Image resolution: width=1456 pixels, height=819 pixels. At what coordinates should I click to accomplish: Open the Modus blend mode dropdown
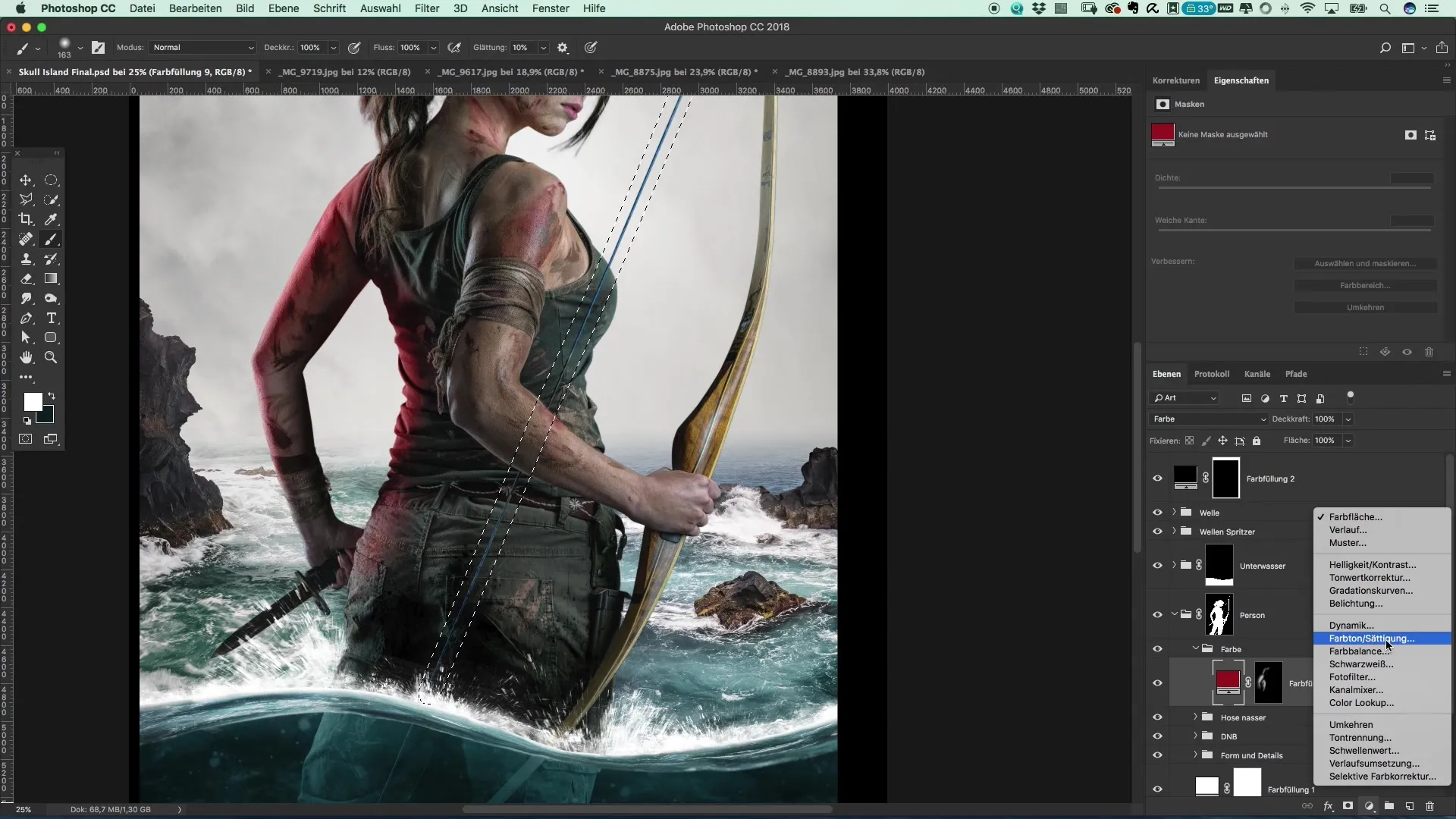coord(202,48)
